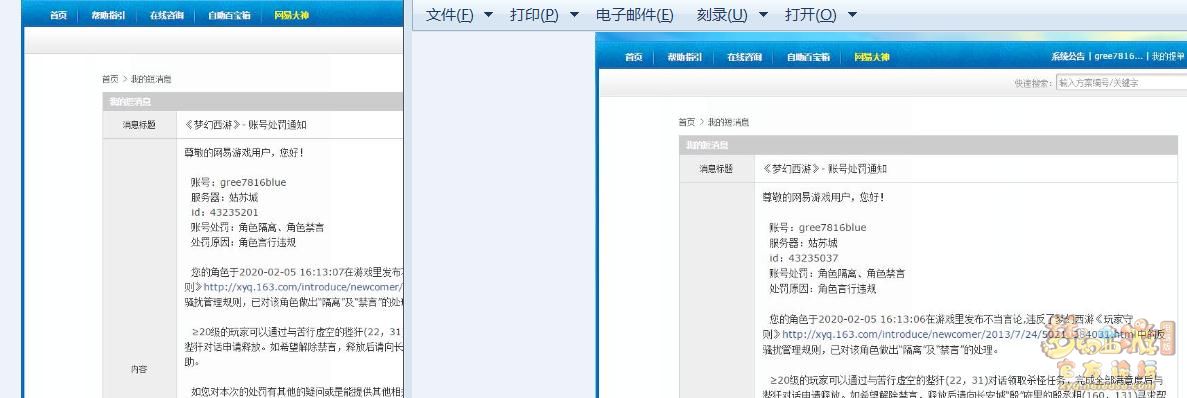Click 账号处罚 line in the photo viewer page

click(x=837, y=273)
